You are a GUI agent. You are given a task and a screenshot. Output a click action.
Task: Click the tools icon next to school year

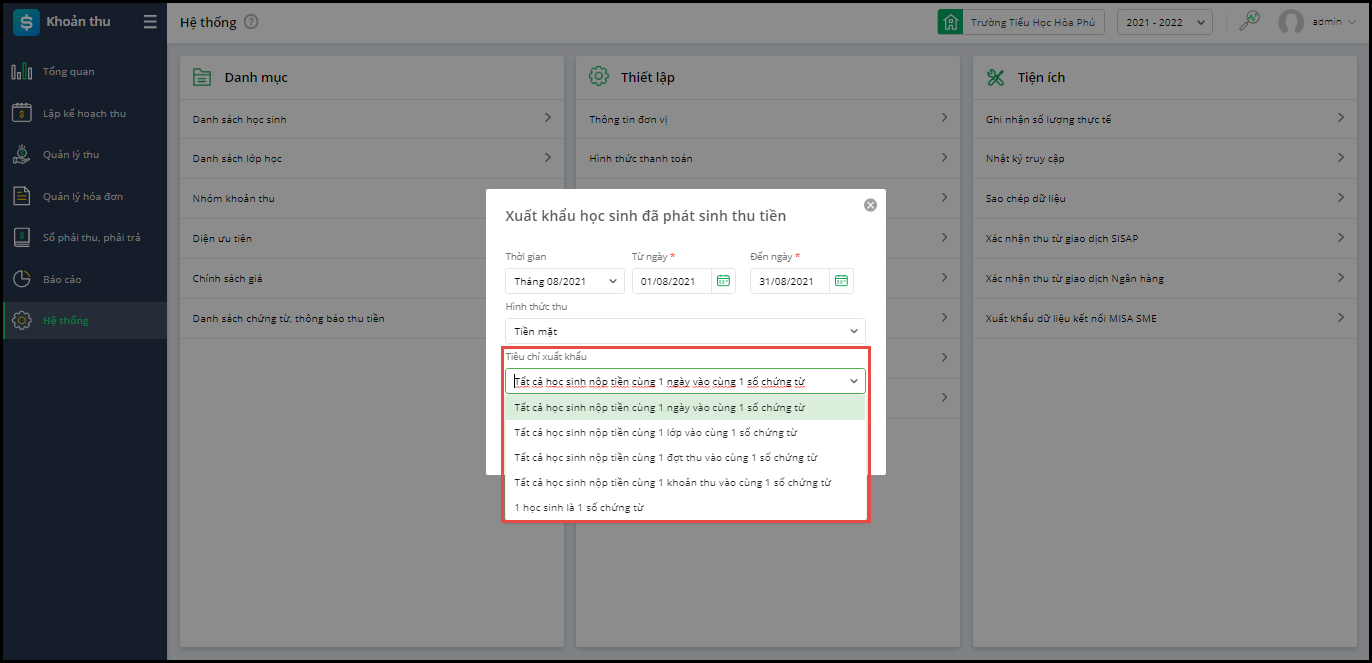1249,21
